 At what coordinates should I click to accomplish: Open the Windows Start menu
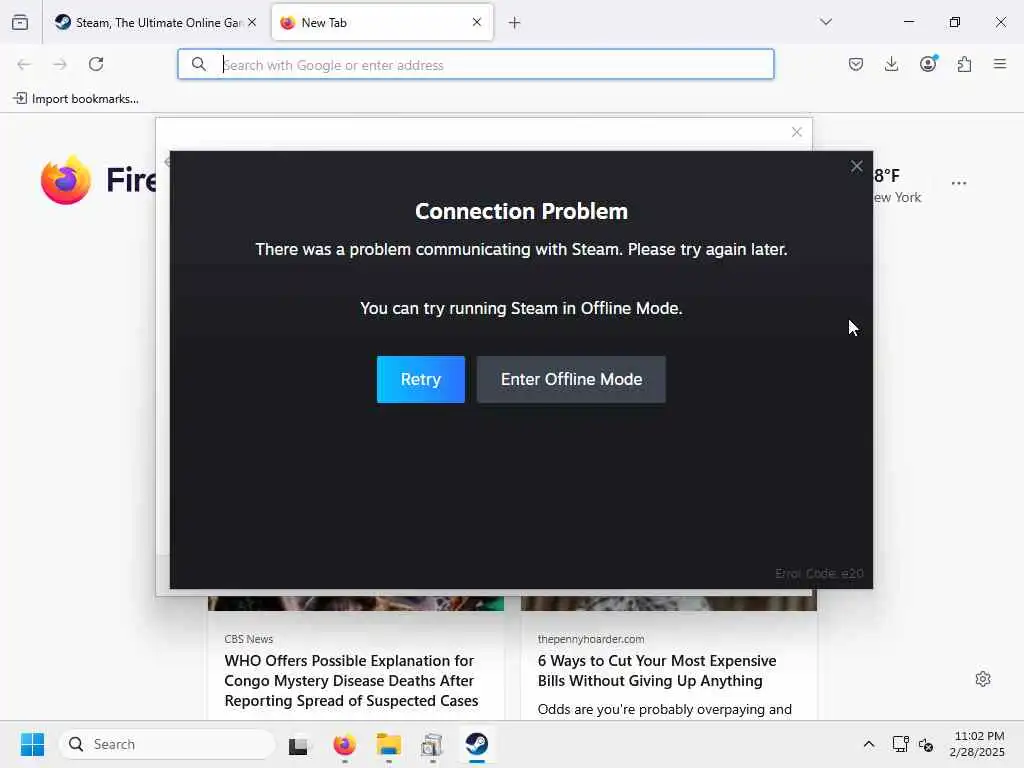pos(32,744)
